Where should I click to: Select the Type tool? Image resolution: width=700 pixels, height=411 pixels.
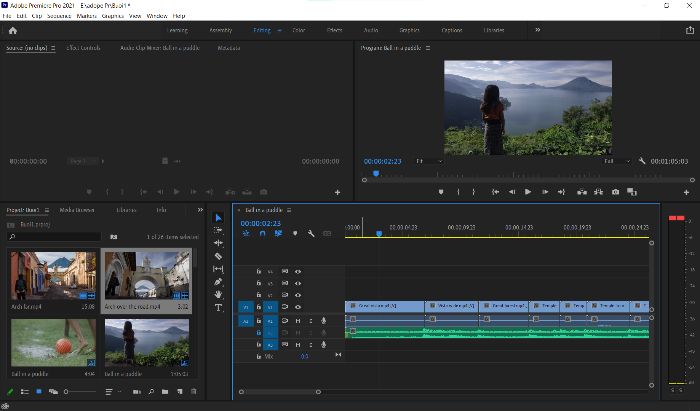pos(218,307)
